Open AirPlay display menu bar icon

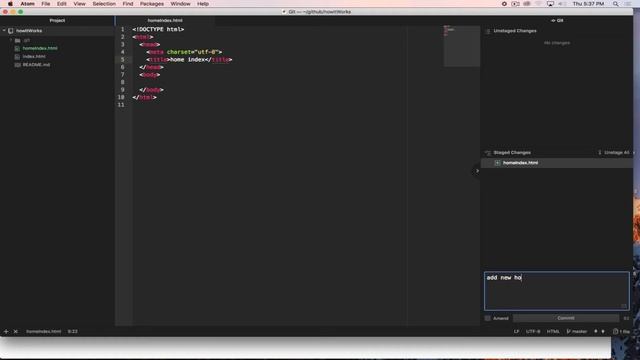tap(550, 4)
